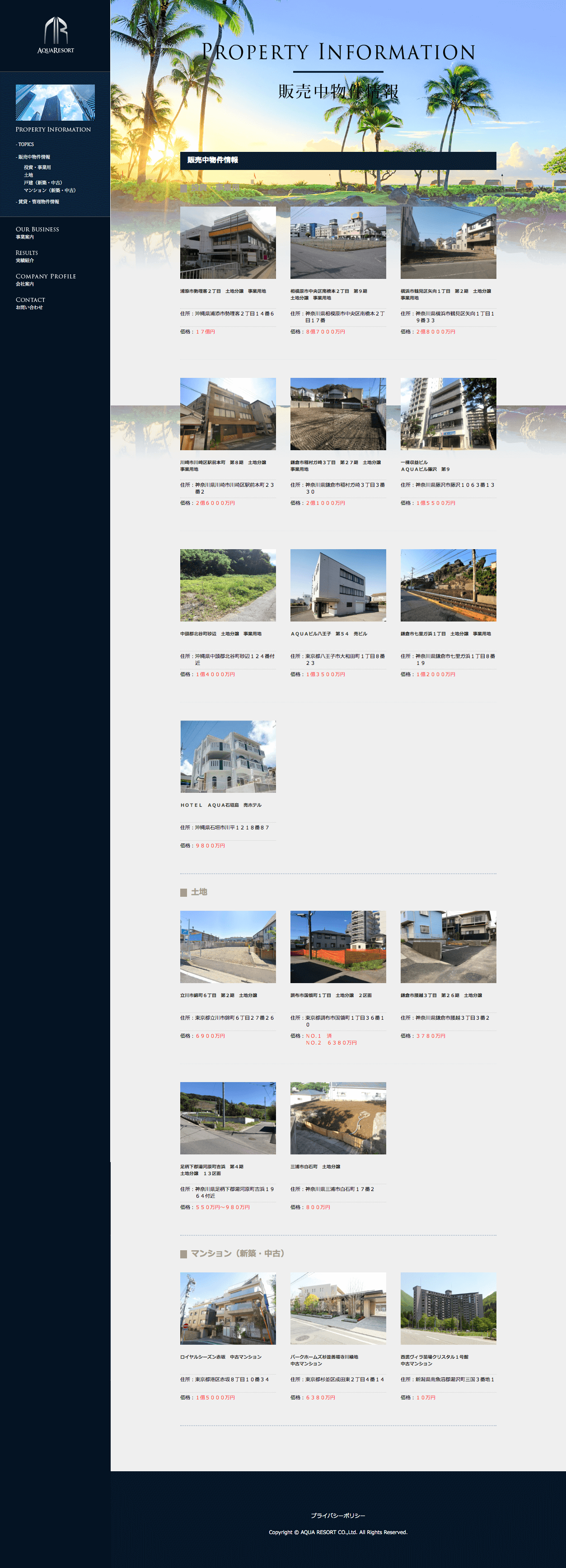Image resolution: width=566 pixels, height=1568 pixels.
Task: Open the Privacy Policy footer link
Action: click(338, 1515)
